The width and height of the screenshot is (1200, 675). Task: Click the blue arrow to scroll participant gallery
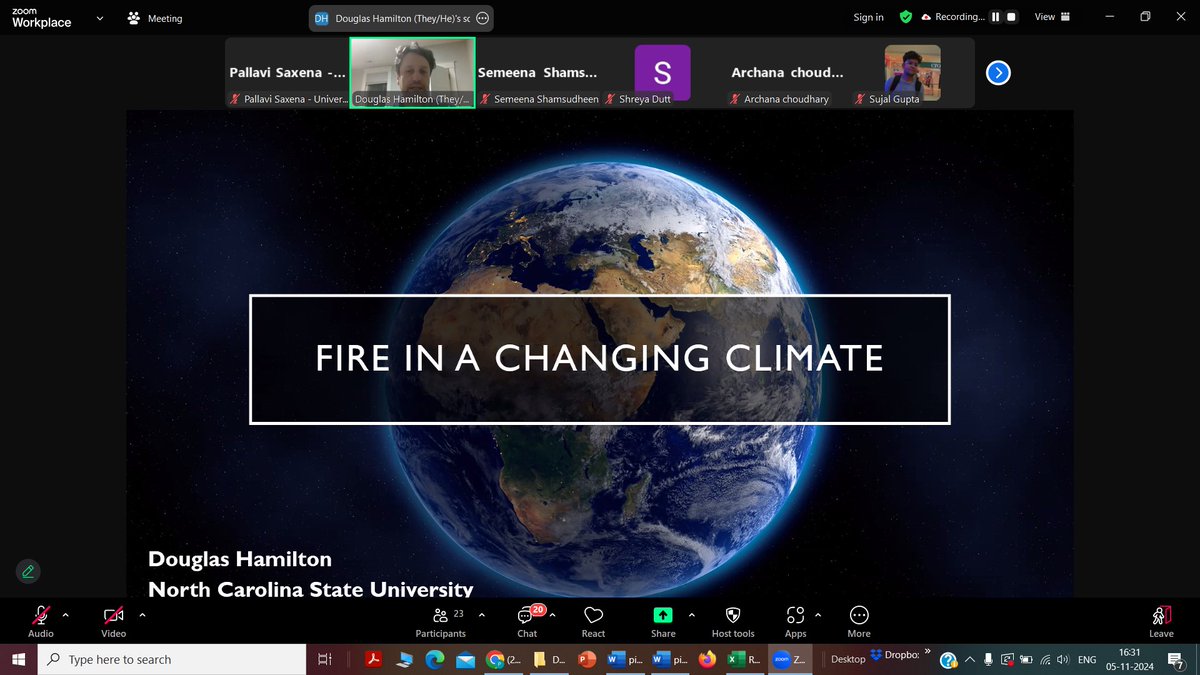pyautogui.click(x=998, y=72)
